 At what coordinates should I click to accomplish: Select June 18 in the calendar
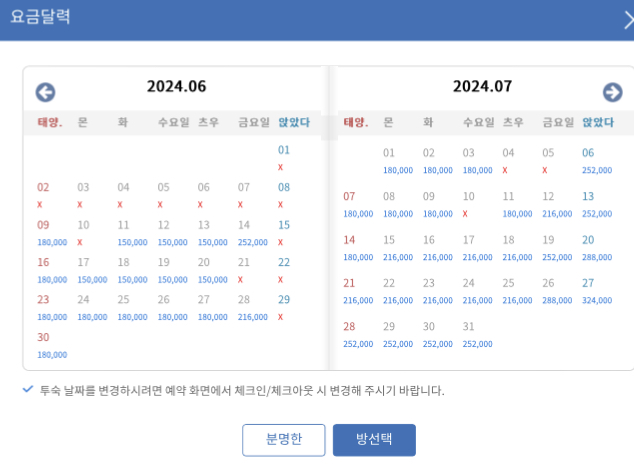coord(132,271)
